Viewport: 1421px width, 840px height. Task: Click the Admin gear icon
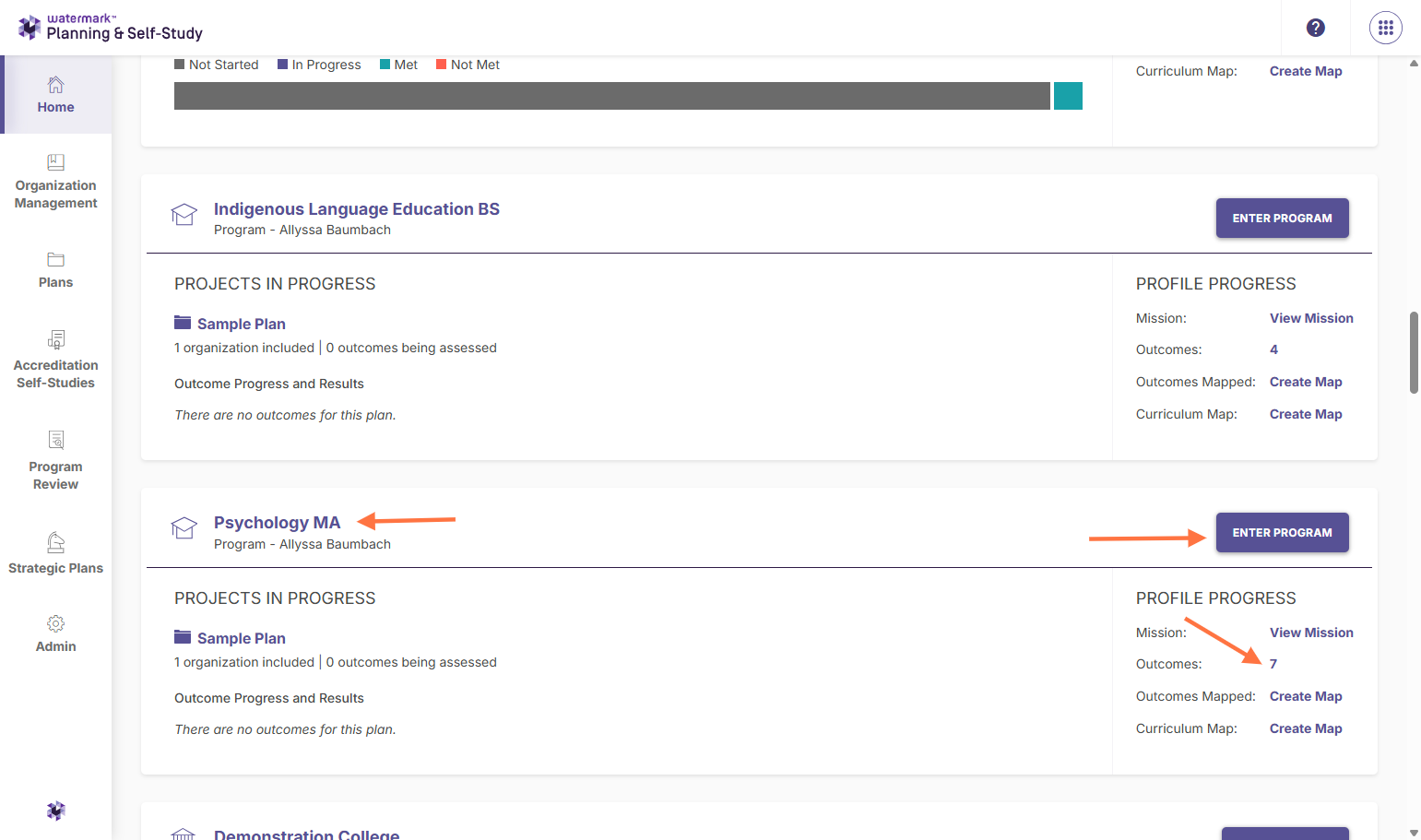pyautogui.click(x=56, y=623)
